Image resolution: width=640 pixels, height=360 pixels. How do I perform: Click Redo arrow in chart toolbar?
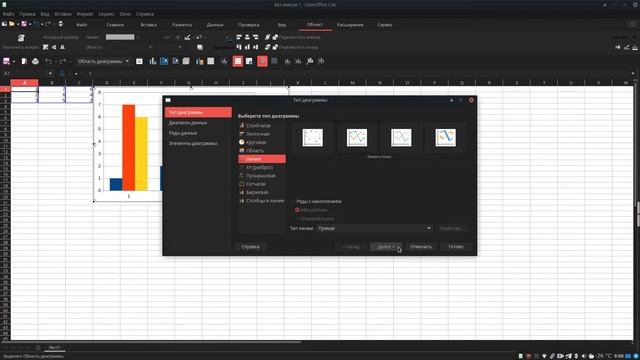pyautogui.click(x=62, y=61)
